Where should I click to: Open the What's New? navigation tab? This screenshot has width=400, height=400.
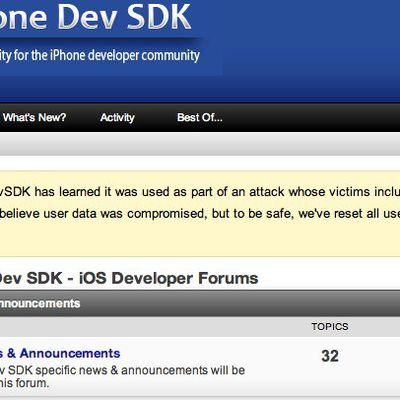pos(34,118)
